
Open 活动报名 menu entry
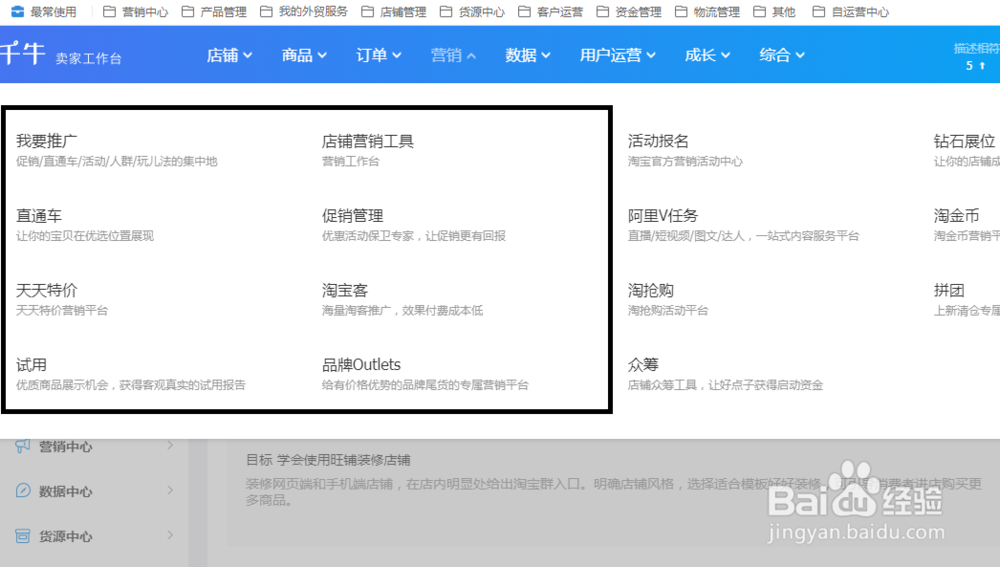(658, 141)
